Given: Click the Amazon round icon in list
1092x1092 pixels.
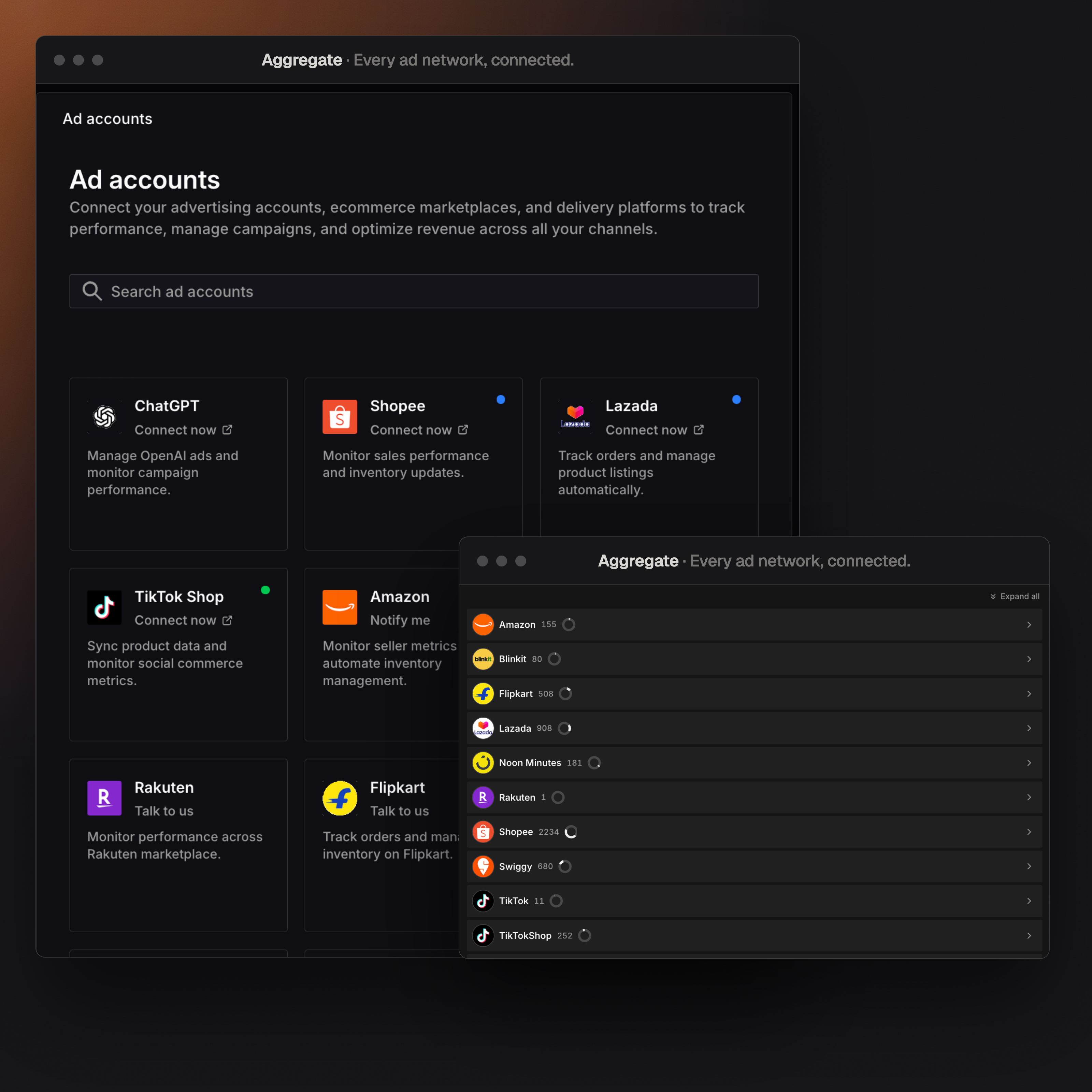Looking at the screenshot, I should point(483,624).
